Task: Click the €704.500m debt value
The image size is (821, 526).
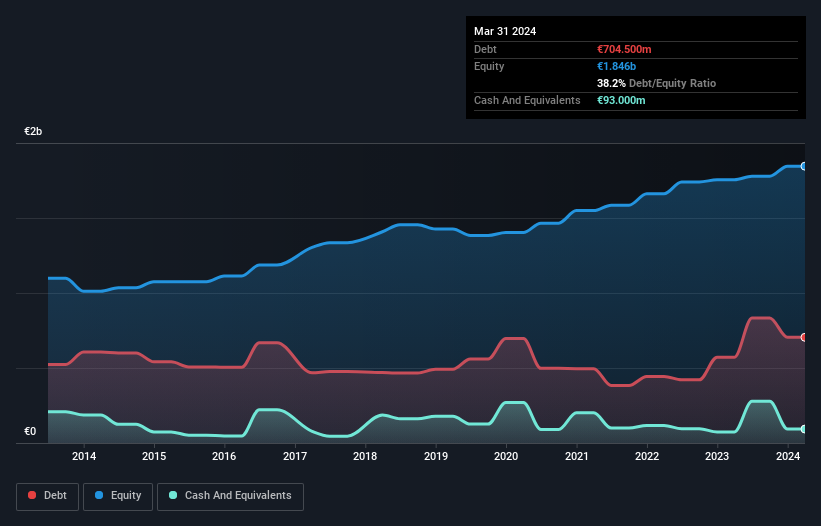Action: tap(624, 49)
